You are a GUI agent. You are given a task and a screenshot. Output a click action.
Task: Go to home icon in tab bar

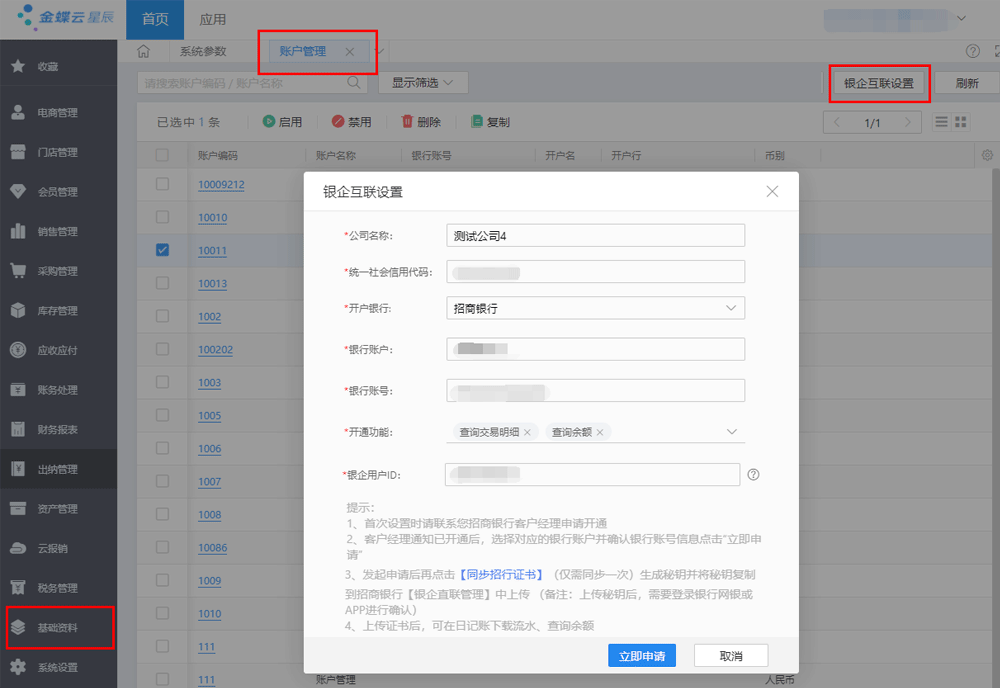pyautogui.click(x=143, y=51)
